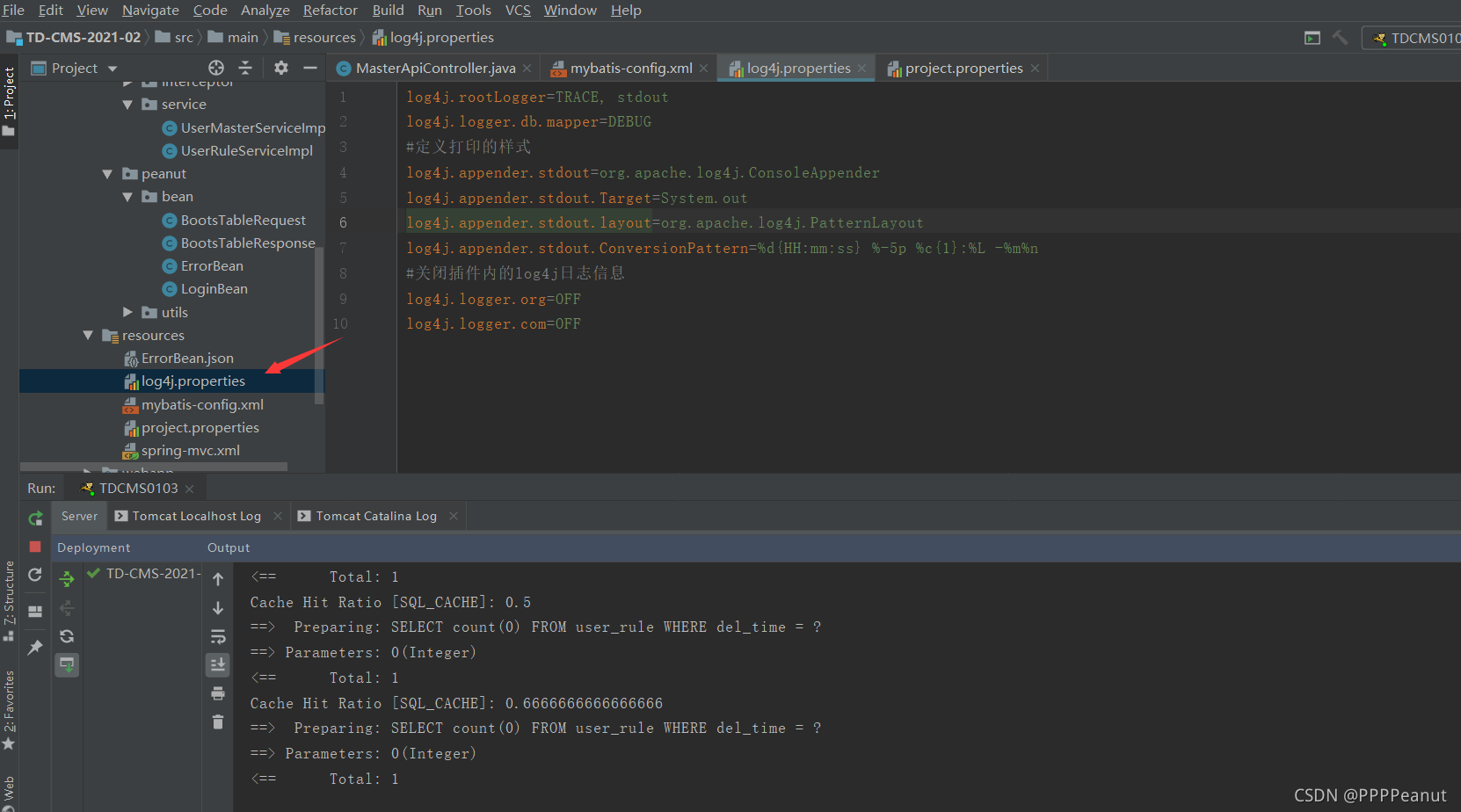Open BootsTableRequest class

tap(234, 220)
